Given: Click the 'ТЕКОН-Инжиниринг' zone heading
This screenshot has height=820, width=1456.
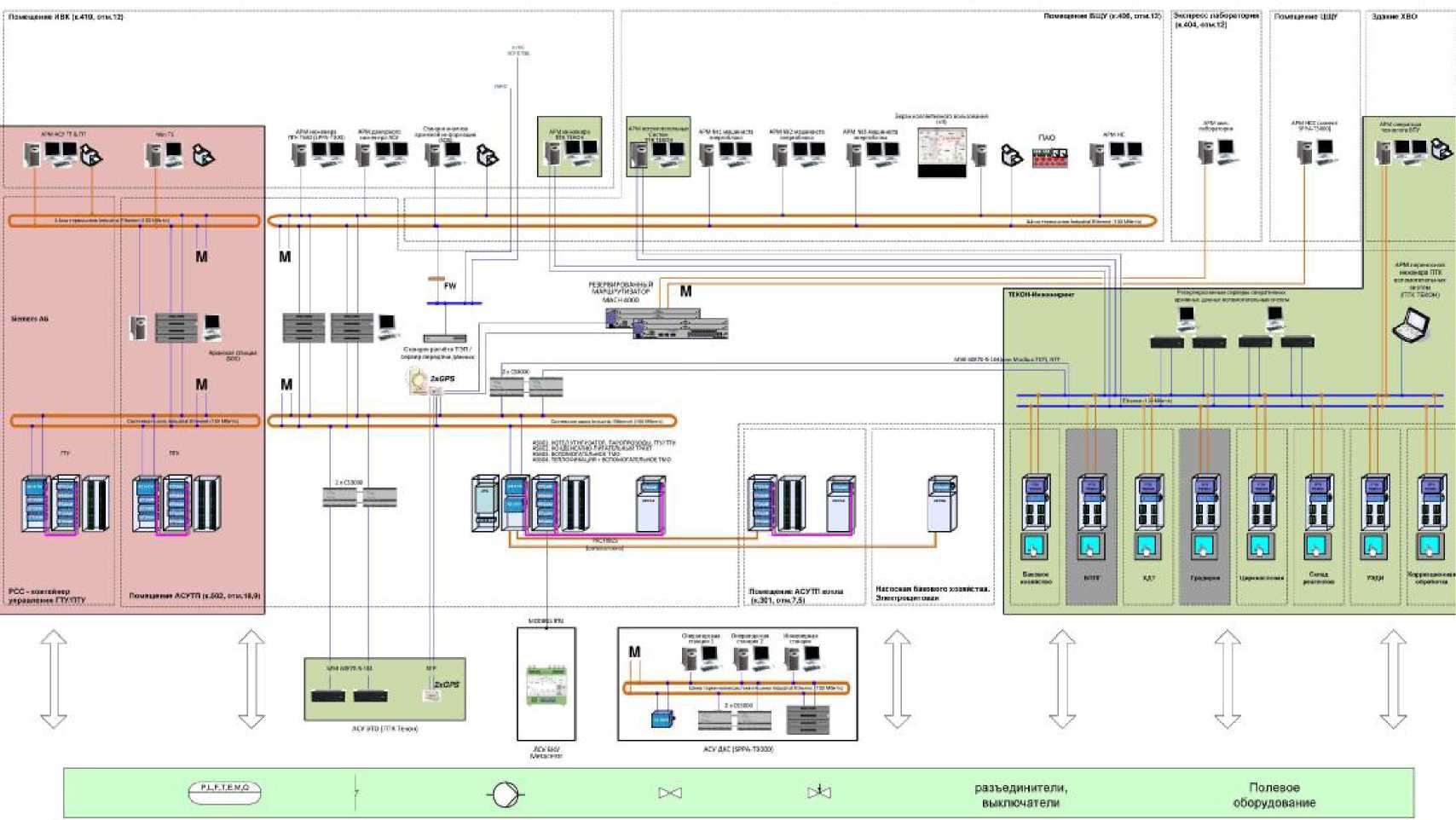Looking at the screenshot, I should (1041, 295).
